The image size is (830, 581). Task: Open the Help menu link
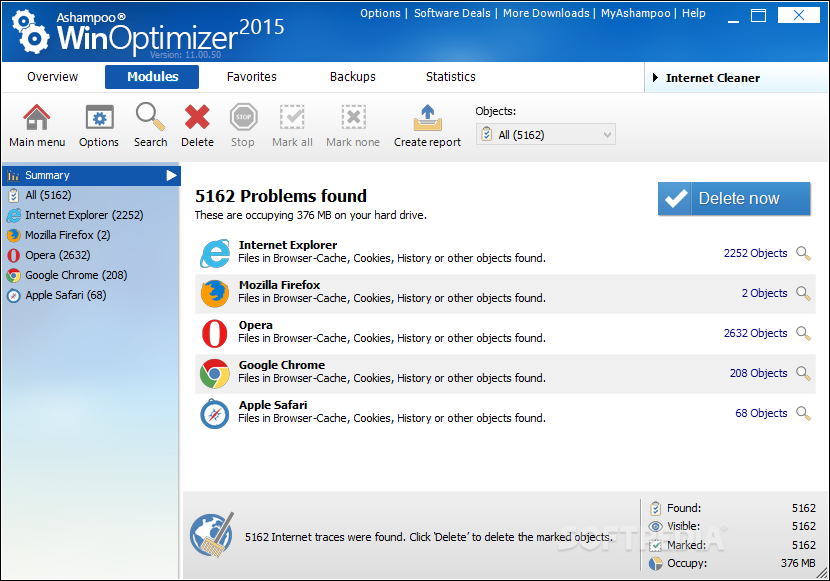click(693, 13)
